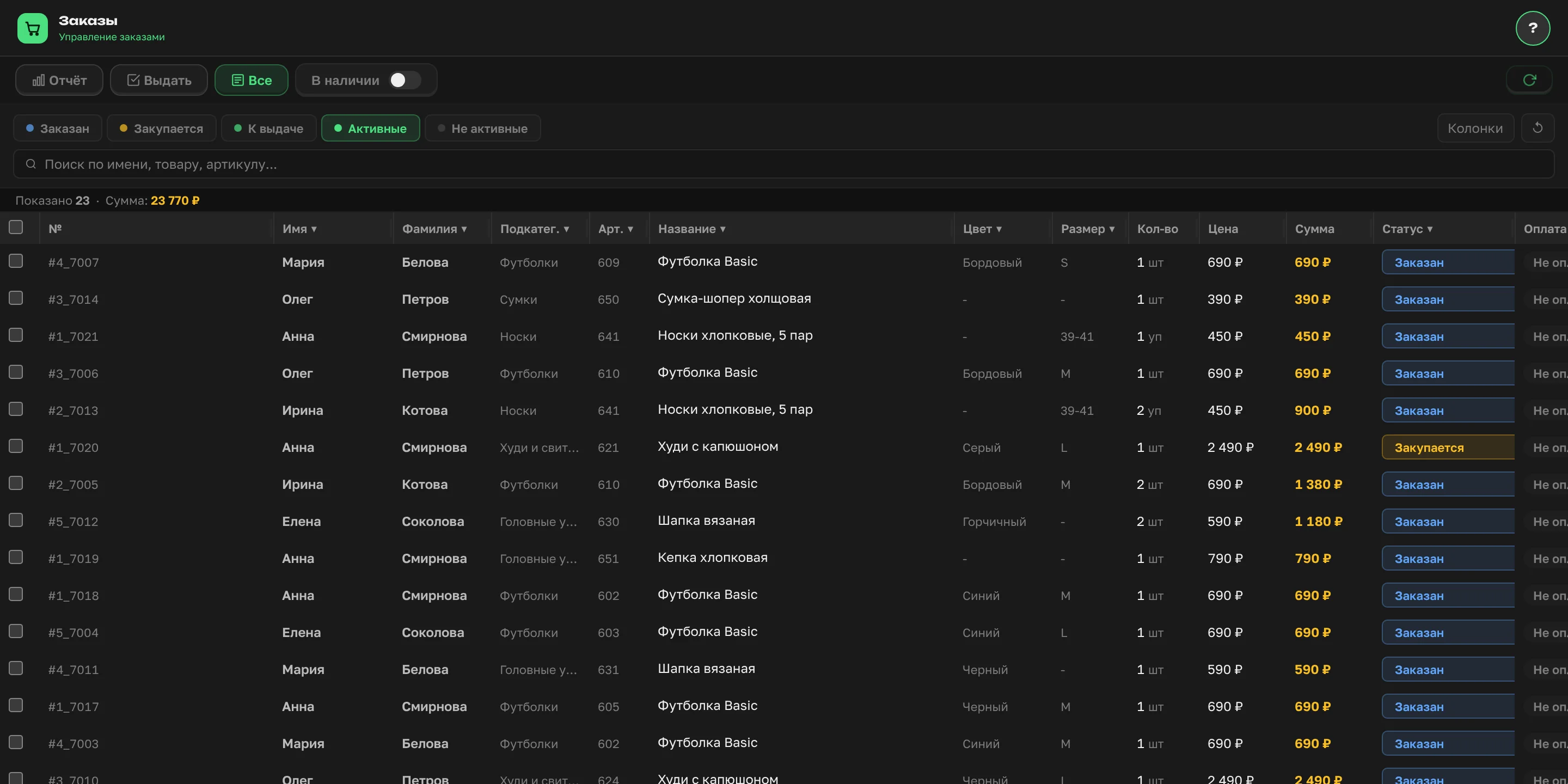Click the Сумка-шопер холщовая product name

click(734, 298)
